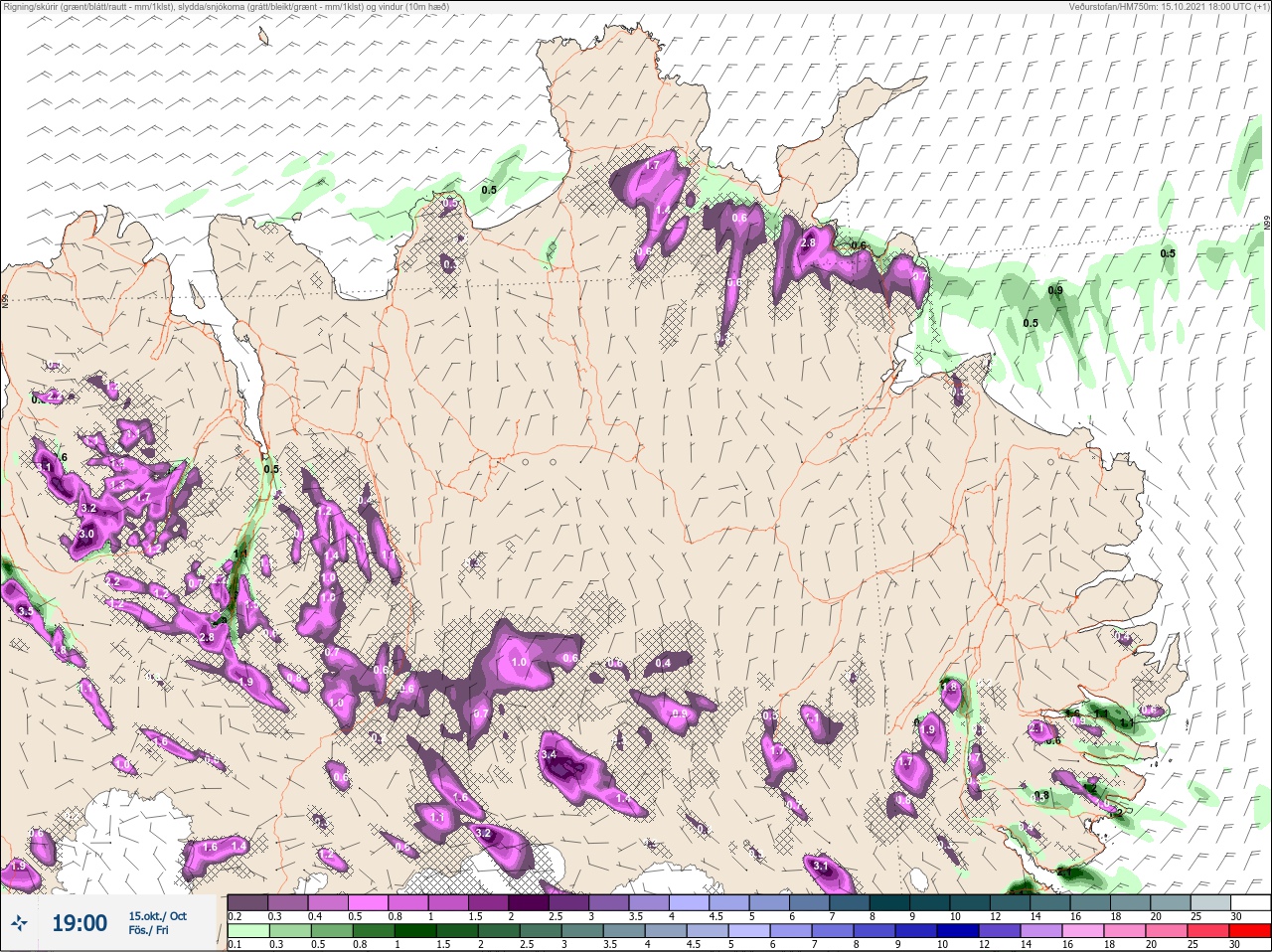Click the 3.1 precipitation value on the map

tap(821, 867)
